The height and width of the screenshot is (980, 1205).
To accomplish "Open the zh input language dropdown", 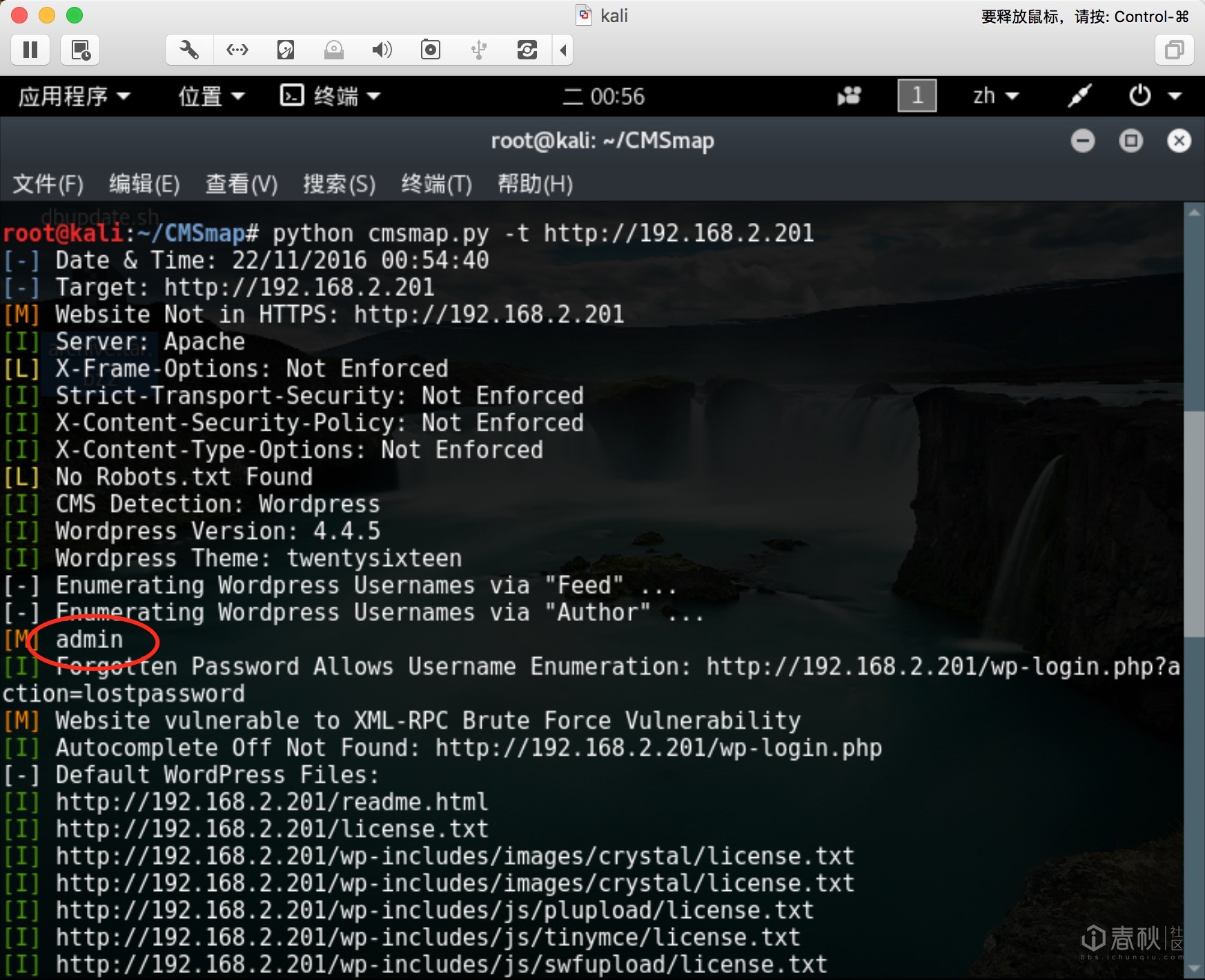I will coord(996,96).
